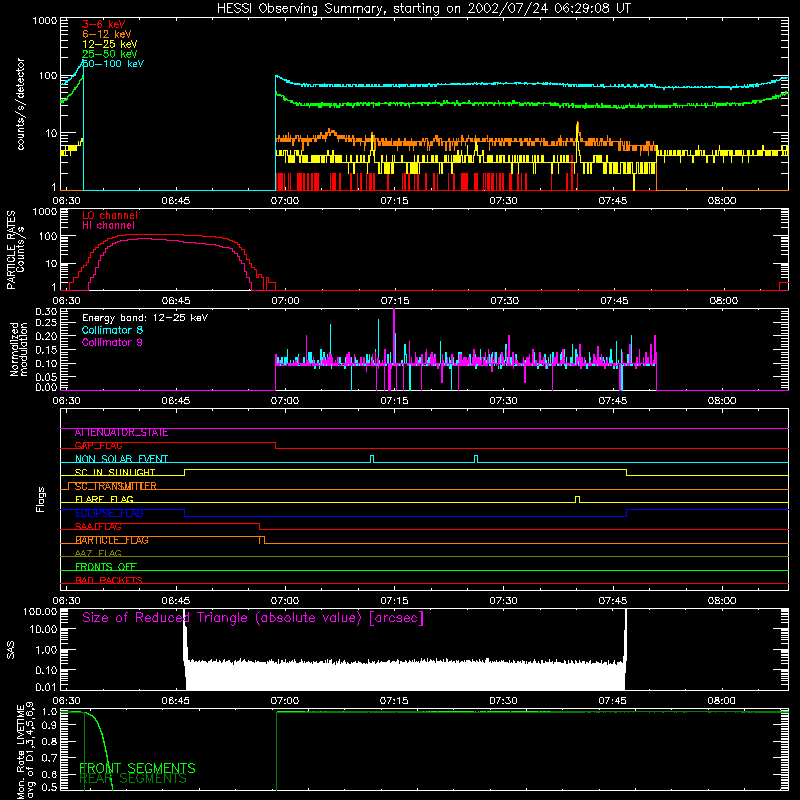Click the ECLIPSE_FLAG label
Viewport: 800px width, 800px height.
click(109, 513)
